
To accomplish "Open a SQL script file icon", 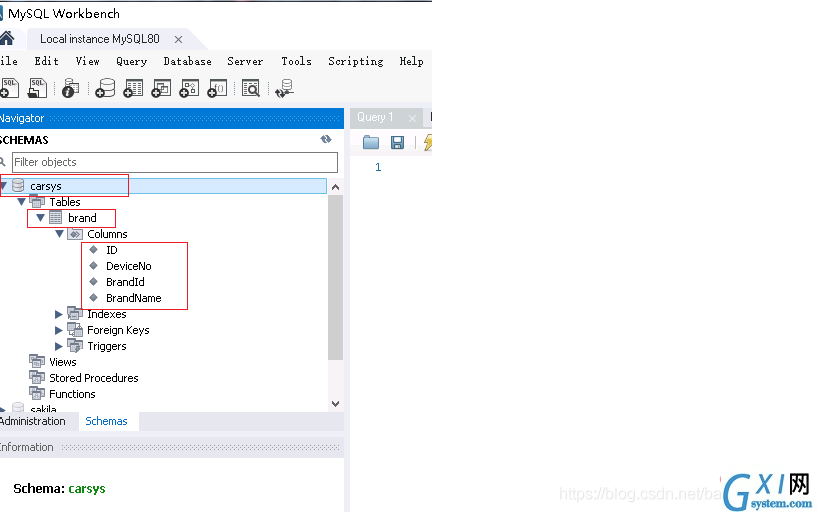I will click(37, 88).
